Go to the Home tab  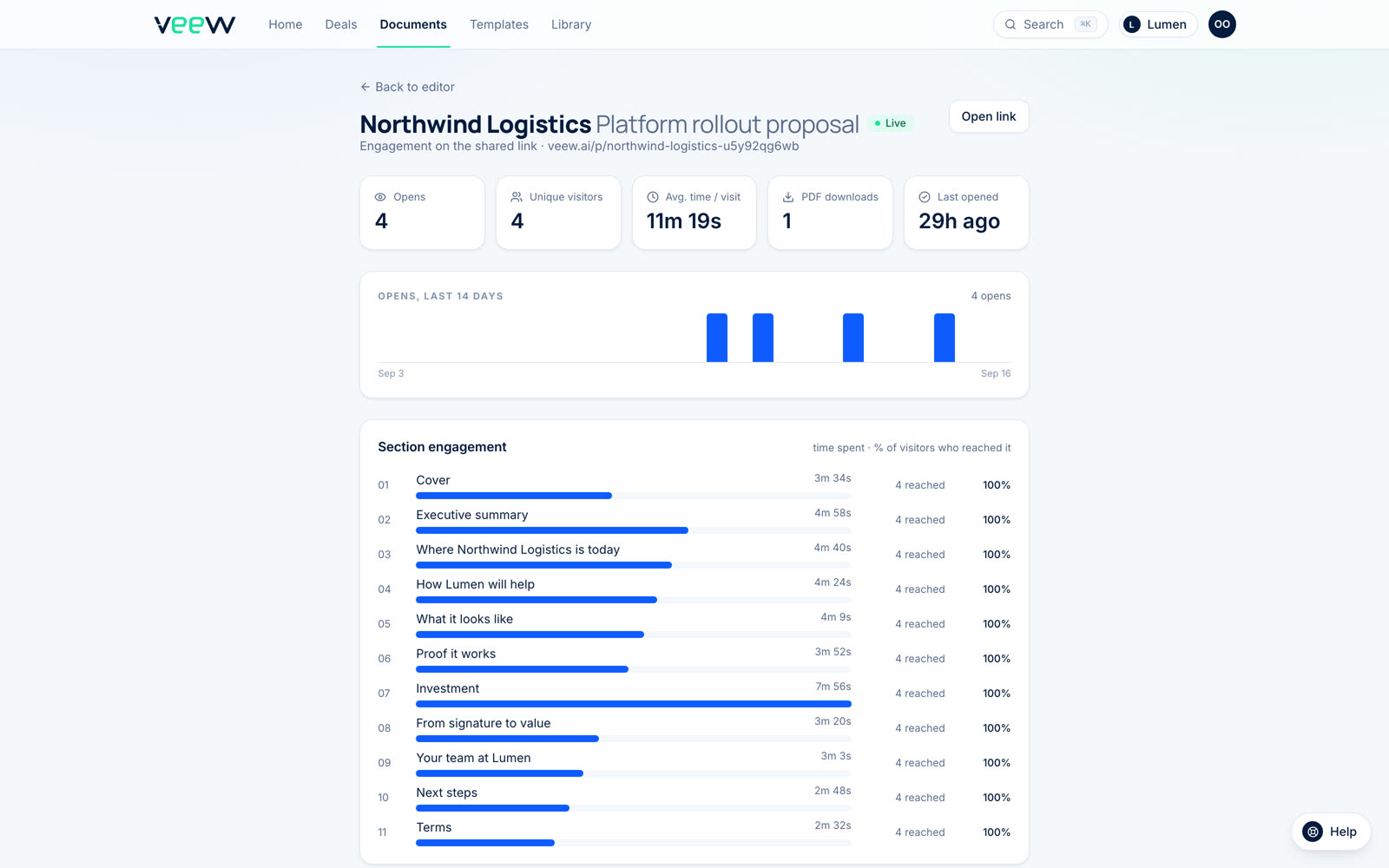pyautogui.click(x=286, y=24)
